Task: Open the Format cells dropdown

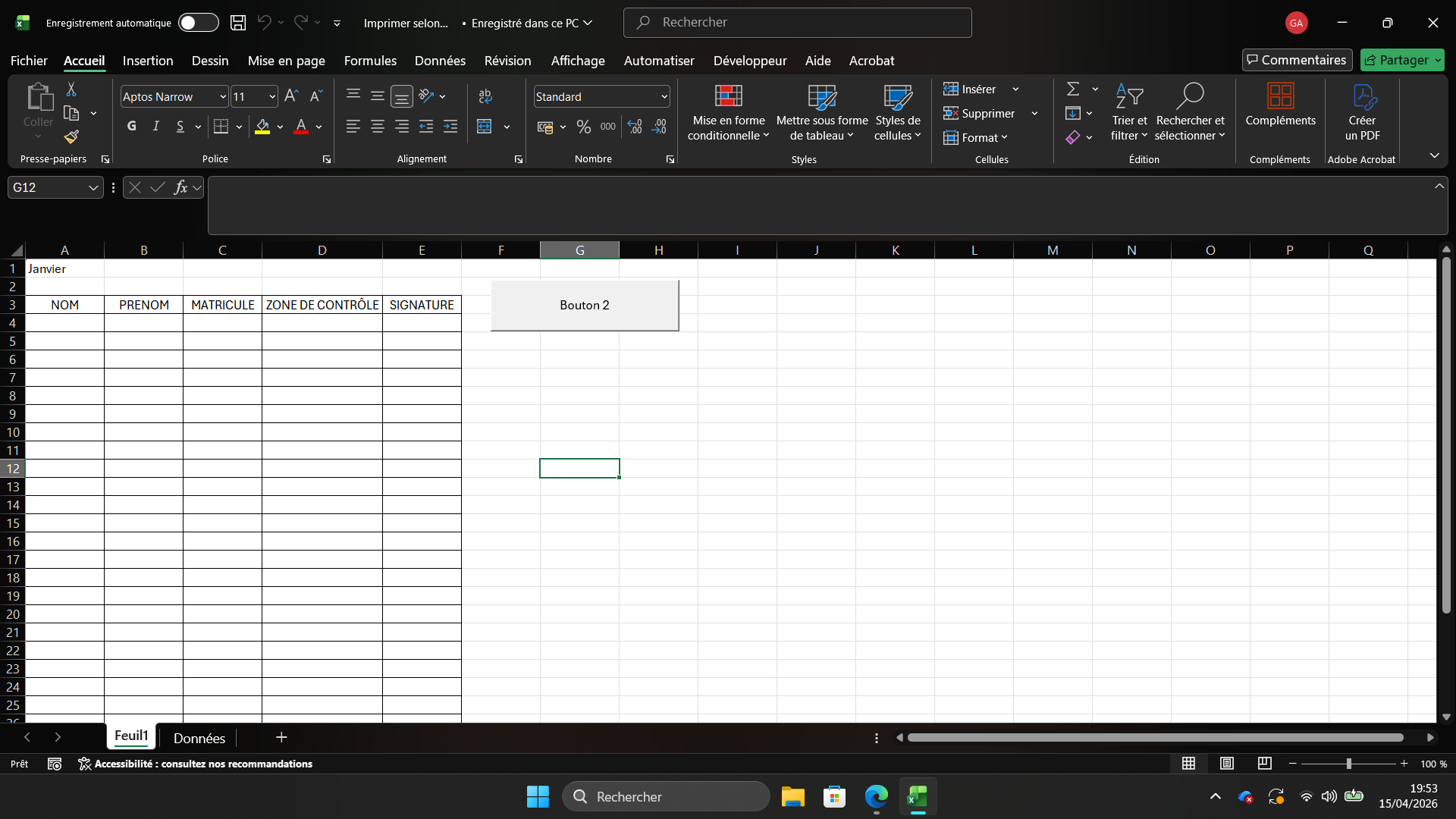Action: [x=976, y=138]
